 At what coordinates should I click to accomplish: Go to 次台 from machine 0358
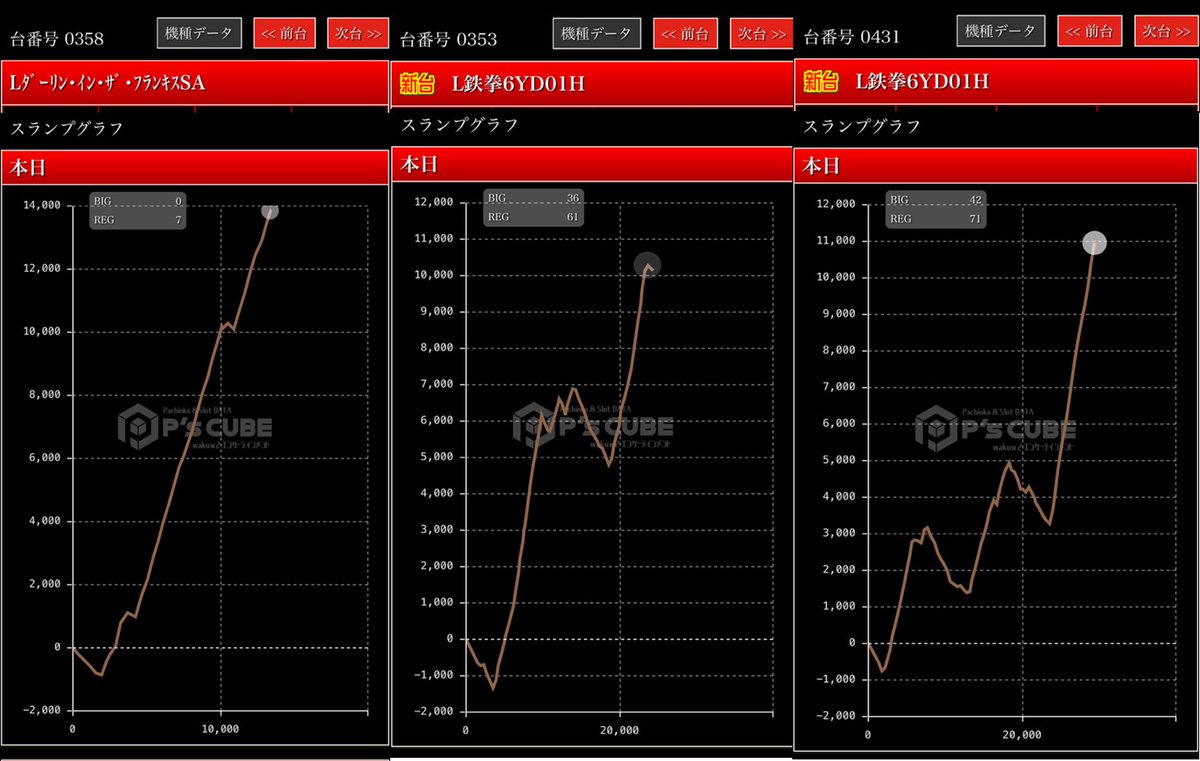(358, 33)
